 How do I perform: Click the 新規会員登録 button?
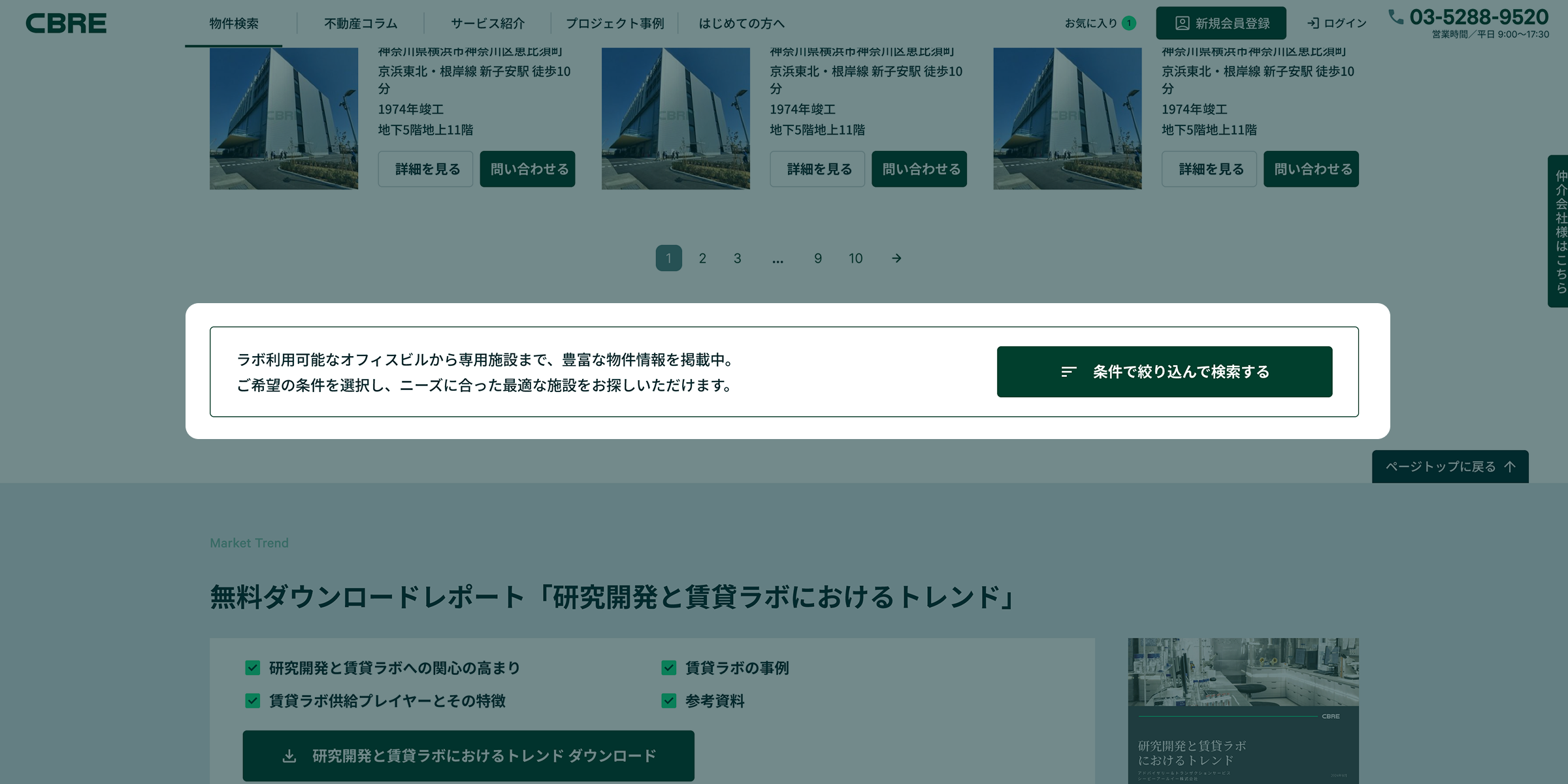[x=1221, y=24]
